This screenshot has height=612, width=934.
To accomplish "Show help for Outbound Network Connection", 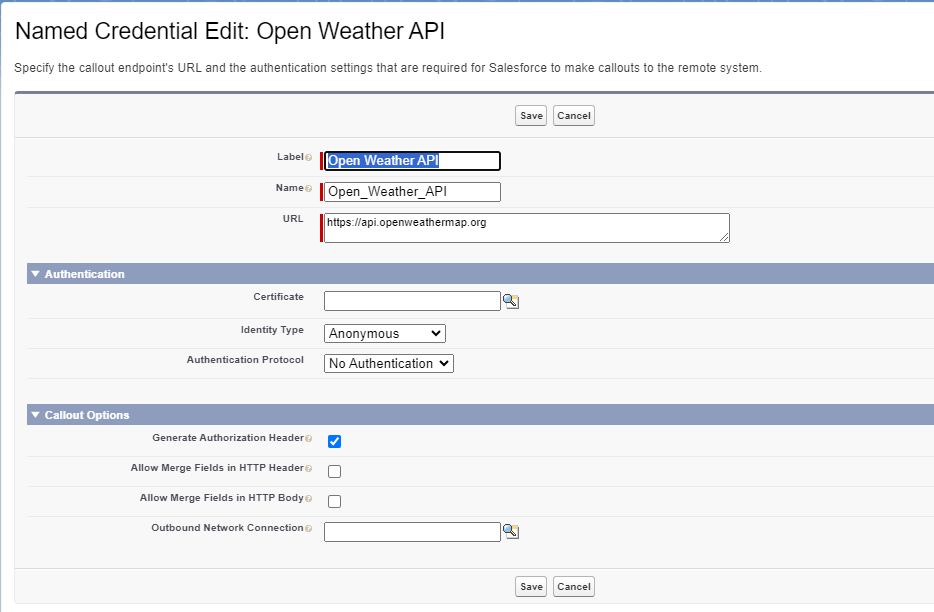I will 309,529.
